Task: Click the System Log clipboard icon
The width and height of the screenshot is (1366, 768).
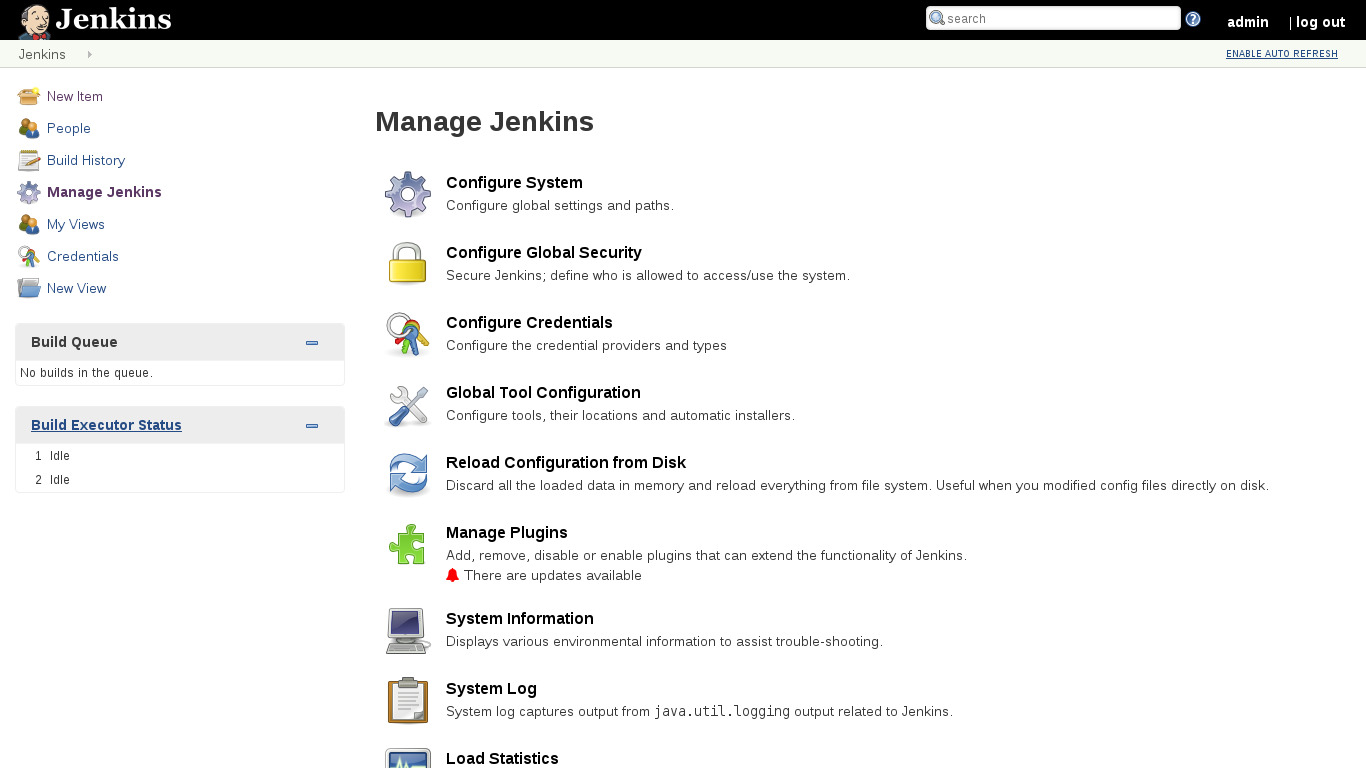Action: (x=408, y=700)
